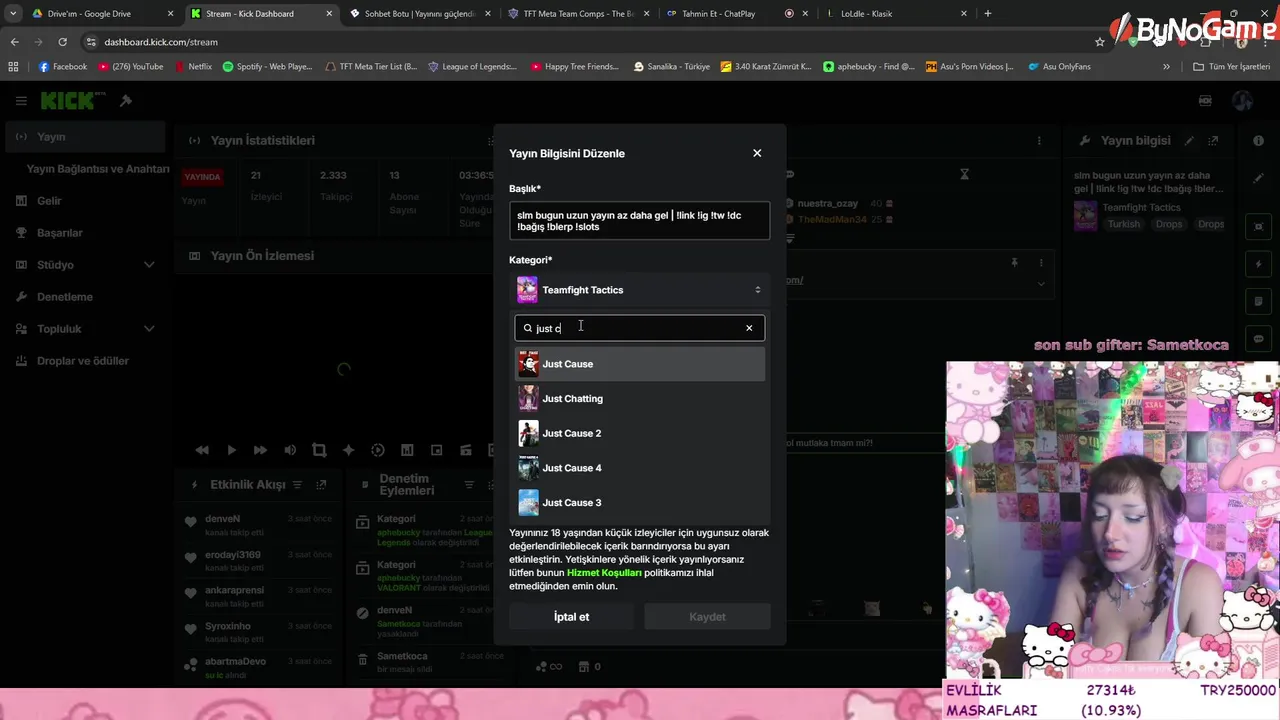Click the chart icon under the preview
The height and width of the screenshot is (720, 1280).
(x=407, y=451)
